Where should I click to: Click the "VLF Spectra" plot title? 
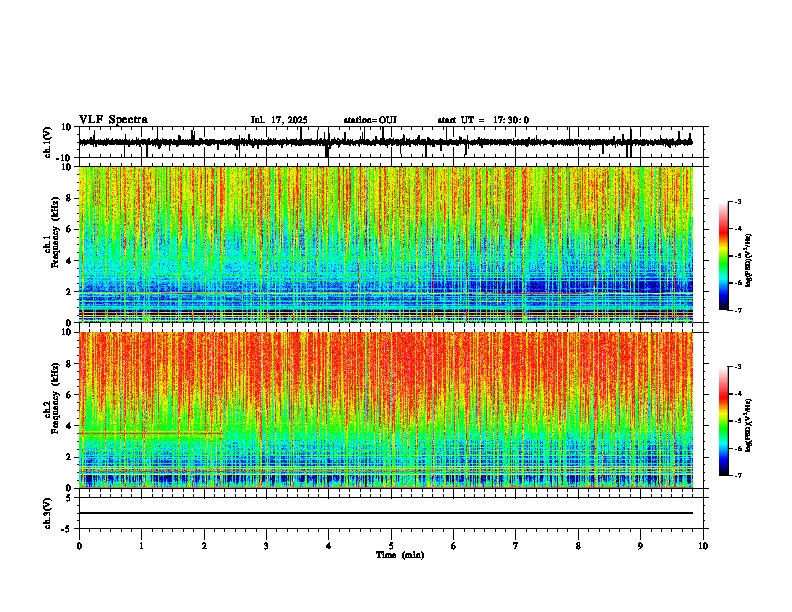(113, 120)
